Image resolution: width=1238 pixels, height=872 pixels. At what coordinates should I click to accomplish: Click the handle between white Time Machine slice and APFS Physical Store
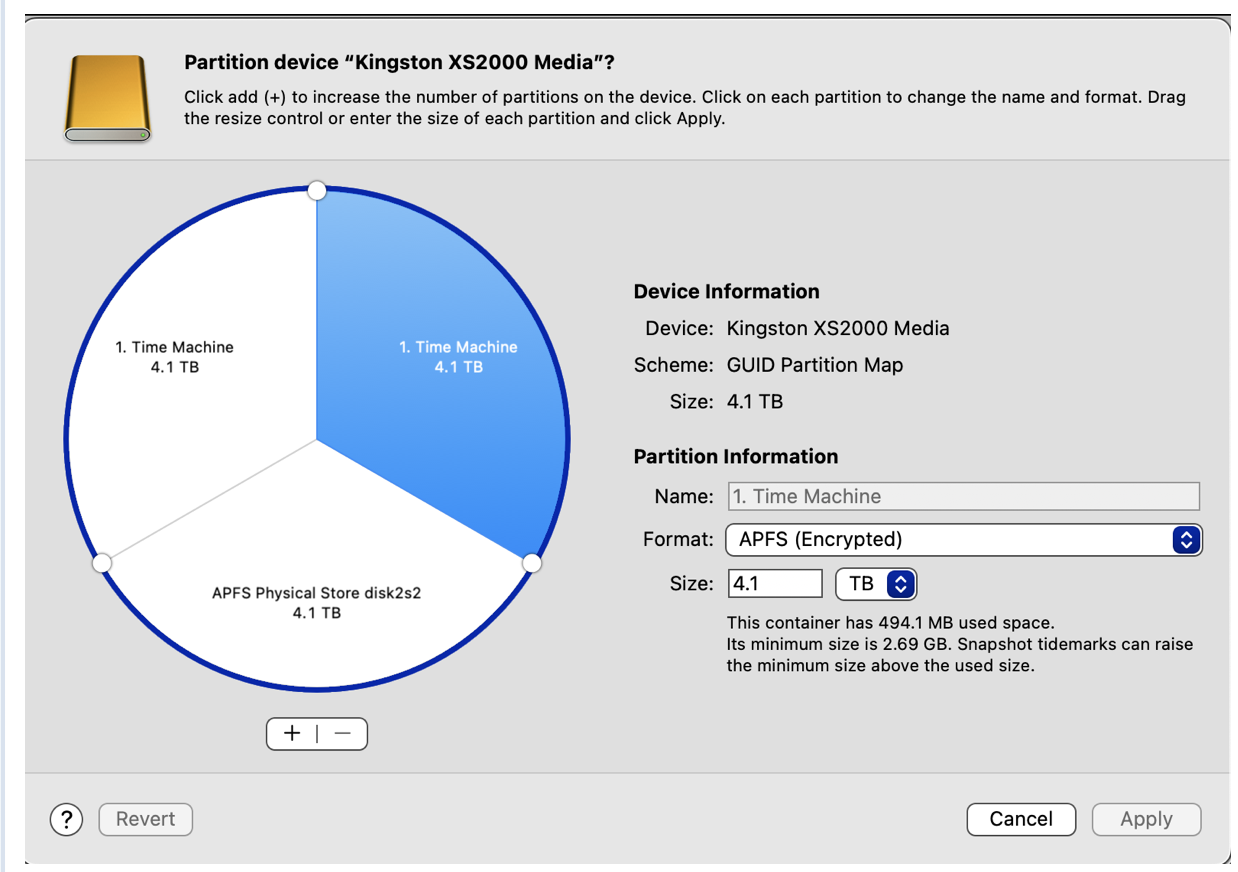(x=102, y=564)
